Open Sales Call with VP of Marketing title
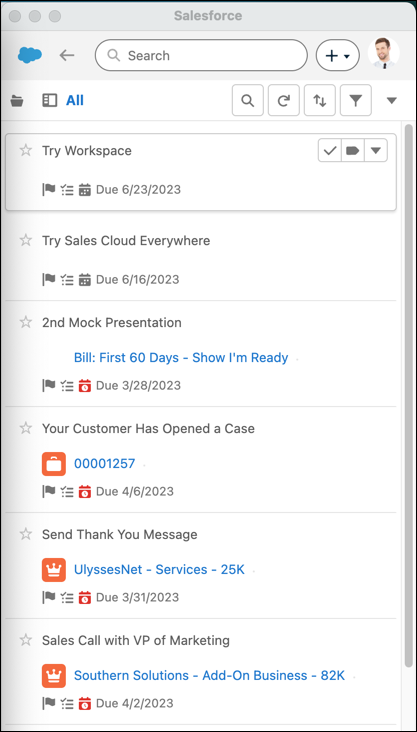 (x=136, y=640)
